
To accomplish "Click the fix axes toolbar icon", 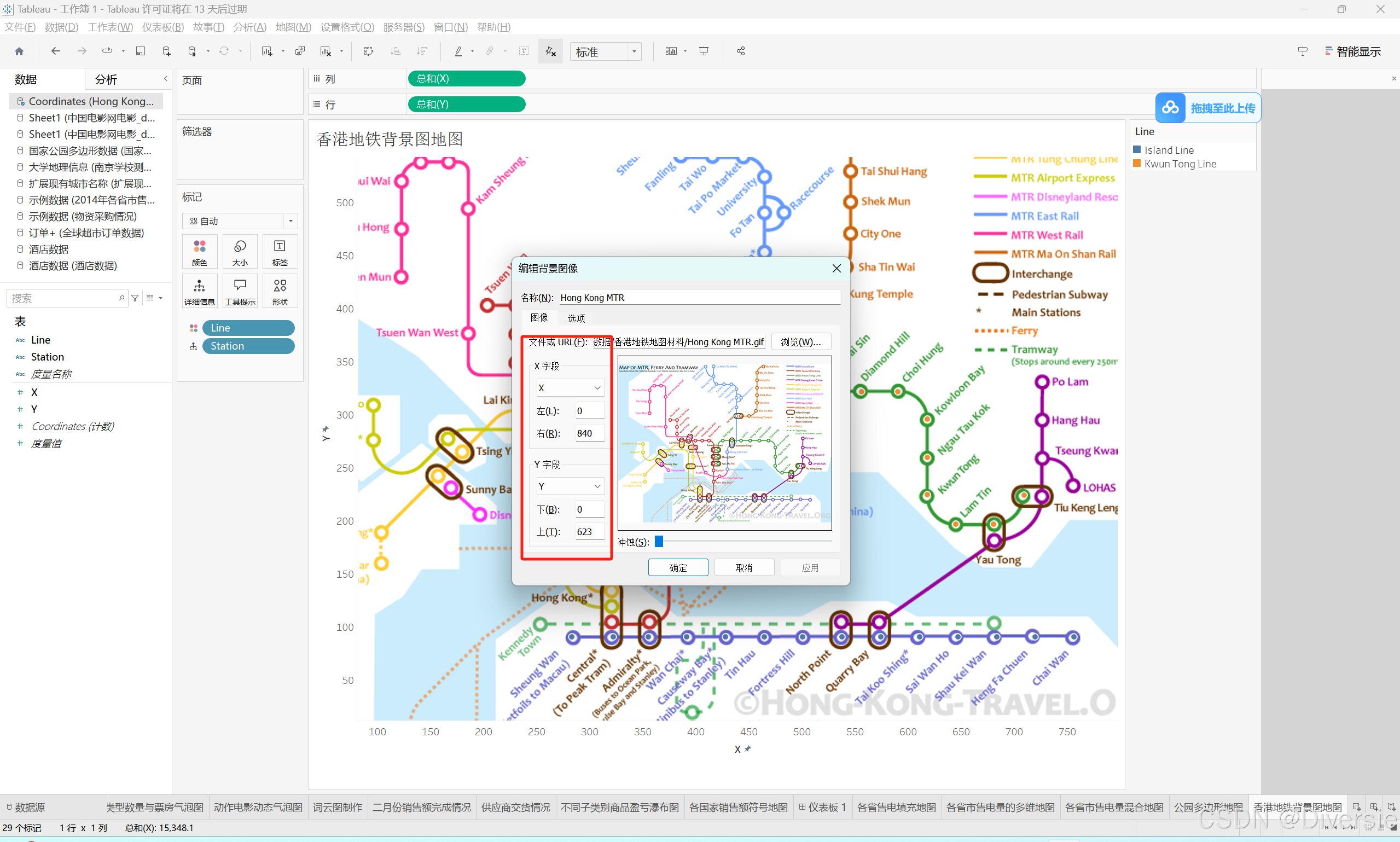I will 550,51.
